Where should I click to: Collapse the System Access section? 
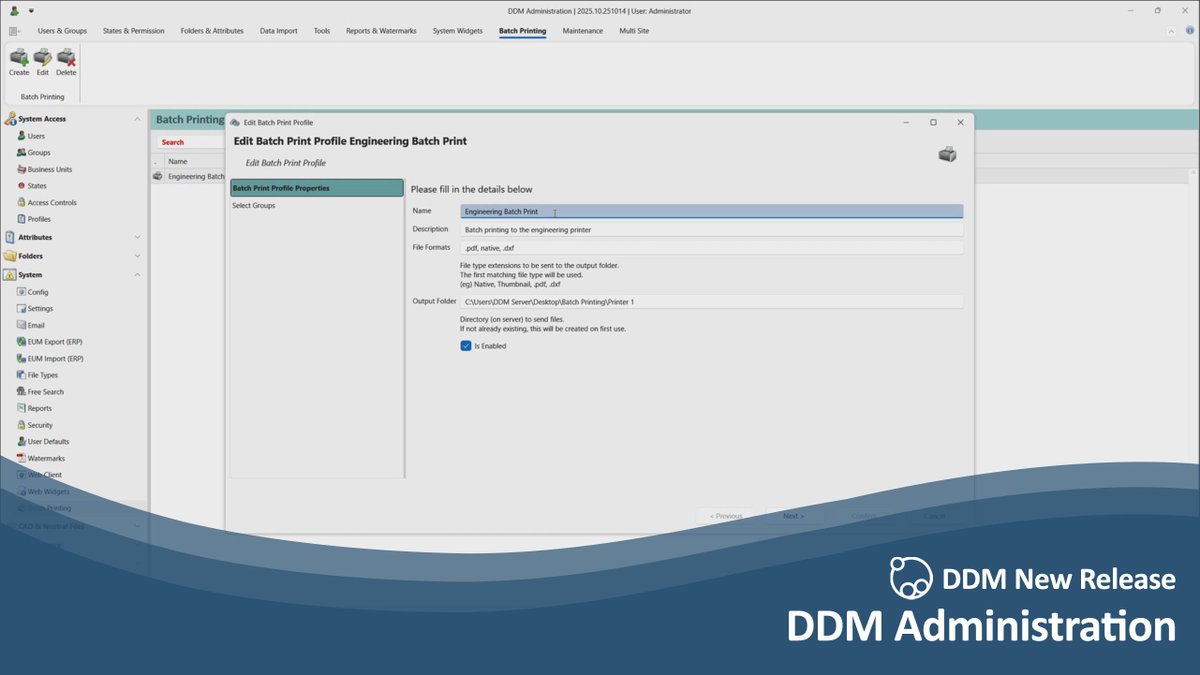(136, 118)
